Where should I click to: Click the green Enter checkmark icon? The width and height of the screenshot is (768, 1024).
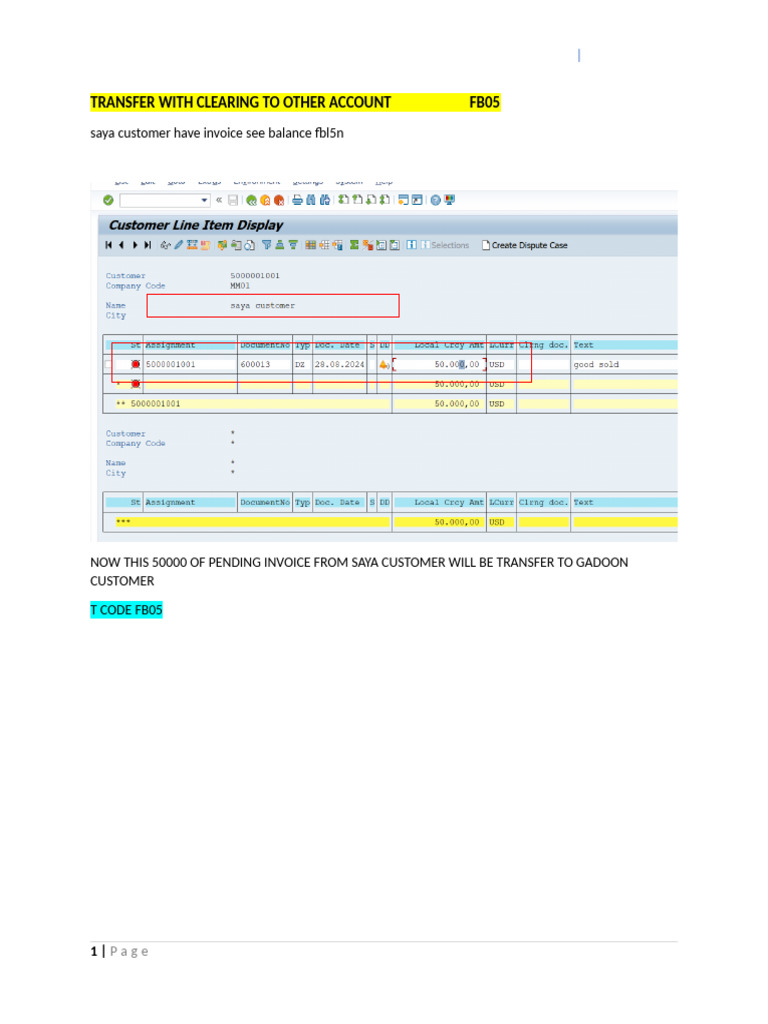[x=108, y=200]
